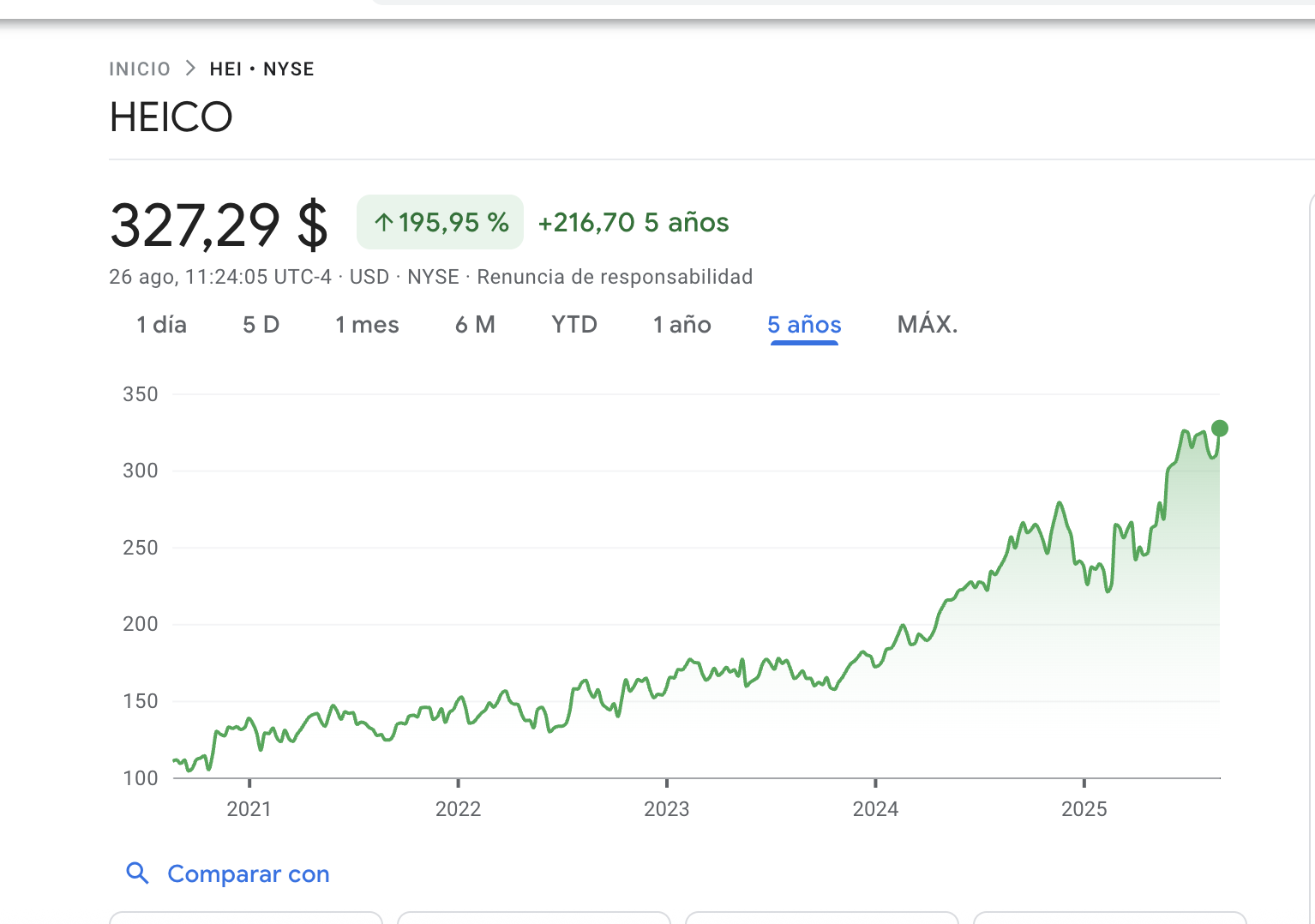Open the Comparar con link
The width and height of the screenshot is (1315, 924).
[248, 873]
